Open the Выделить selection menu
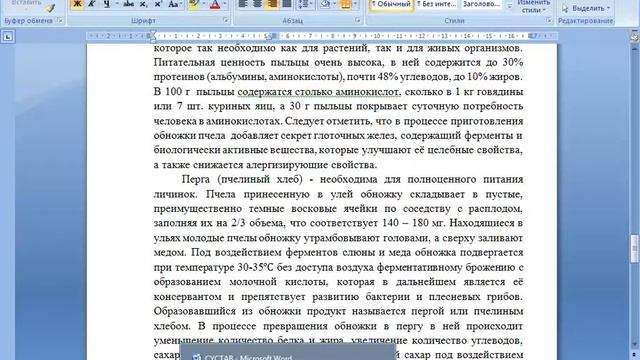Viewport: 640px width, 360px height. pos(586,8)
